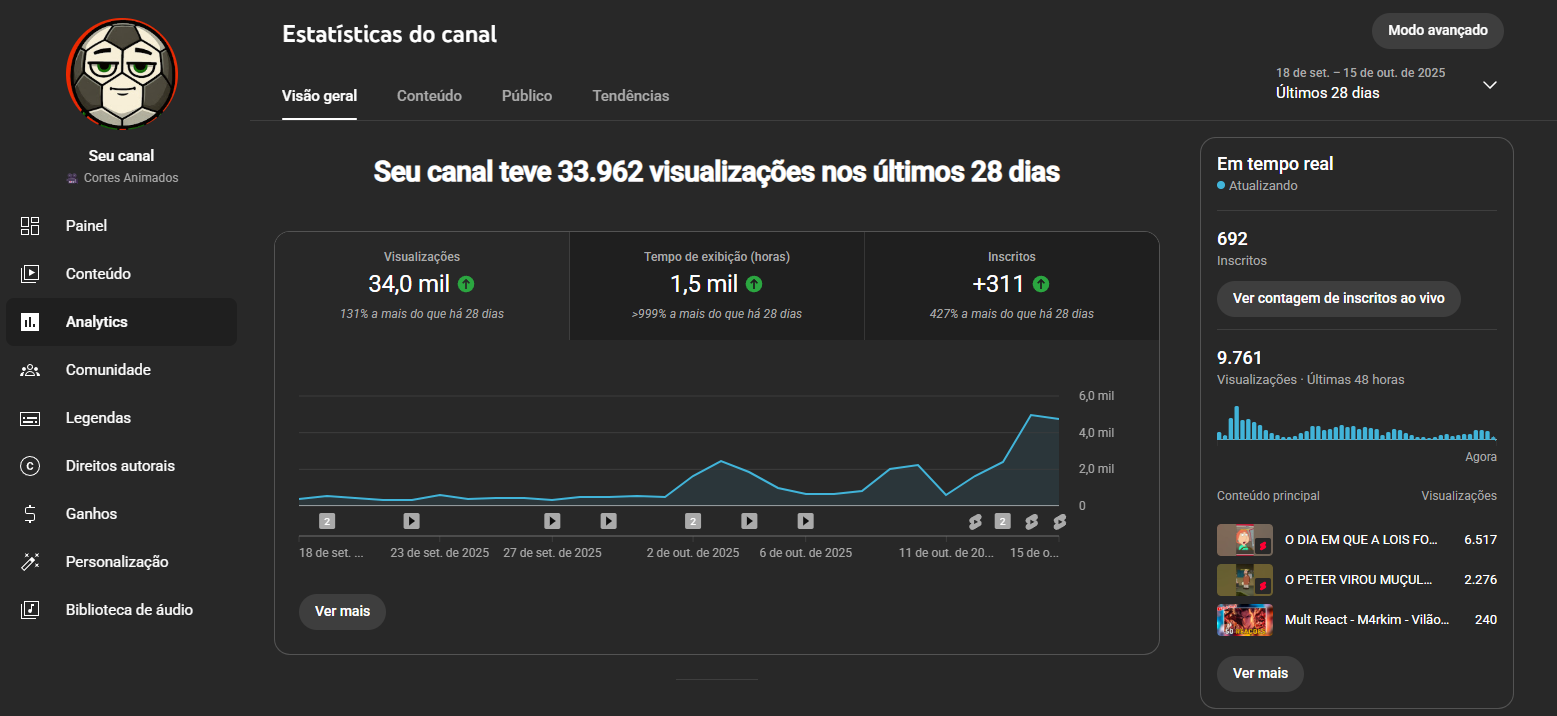This screenshot has width=1557, height=716.
Task: Switch to the Tendências tab
Action: [x=631, y=96]
